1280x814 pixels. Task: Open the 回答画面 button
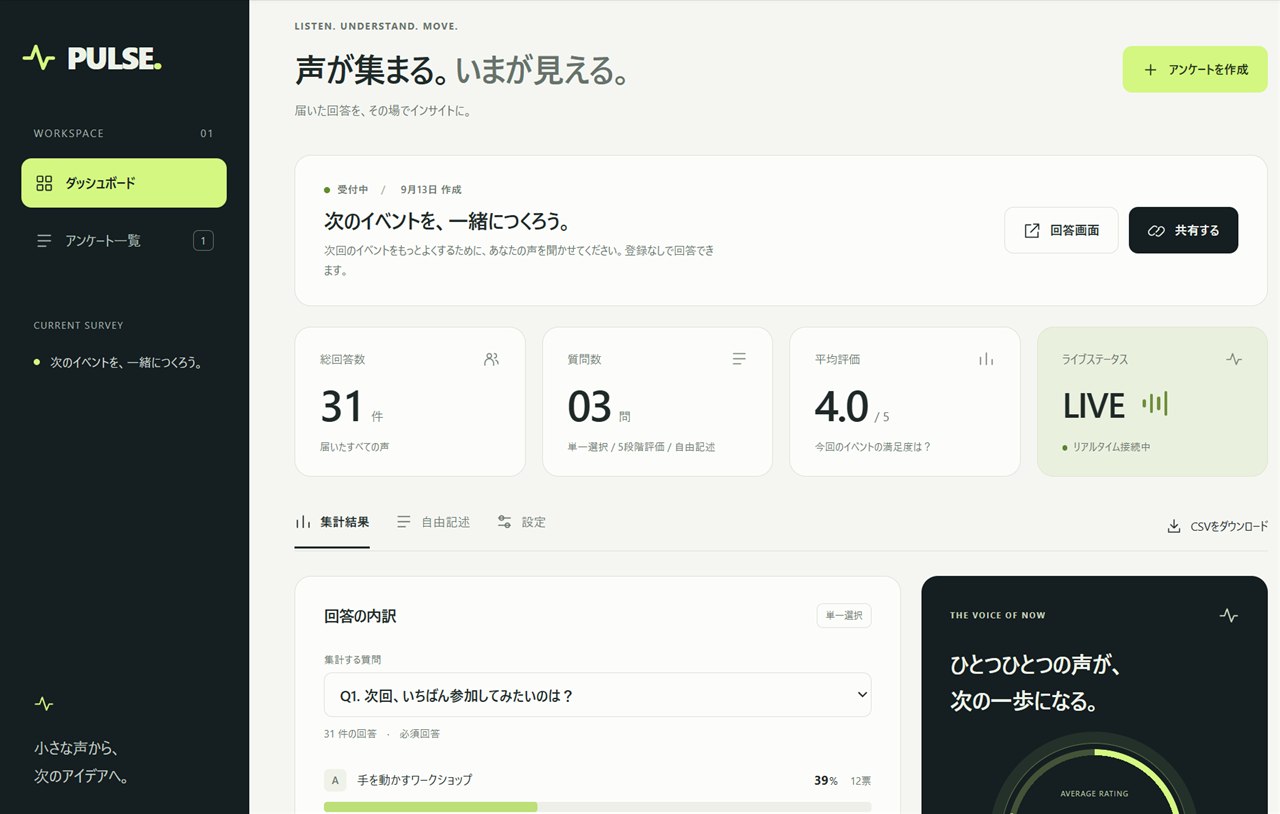click(1061, 231)
